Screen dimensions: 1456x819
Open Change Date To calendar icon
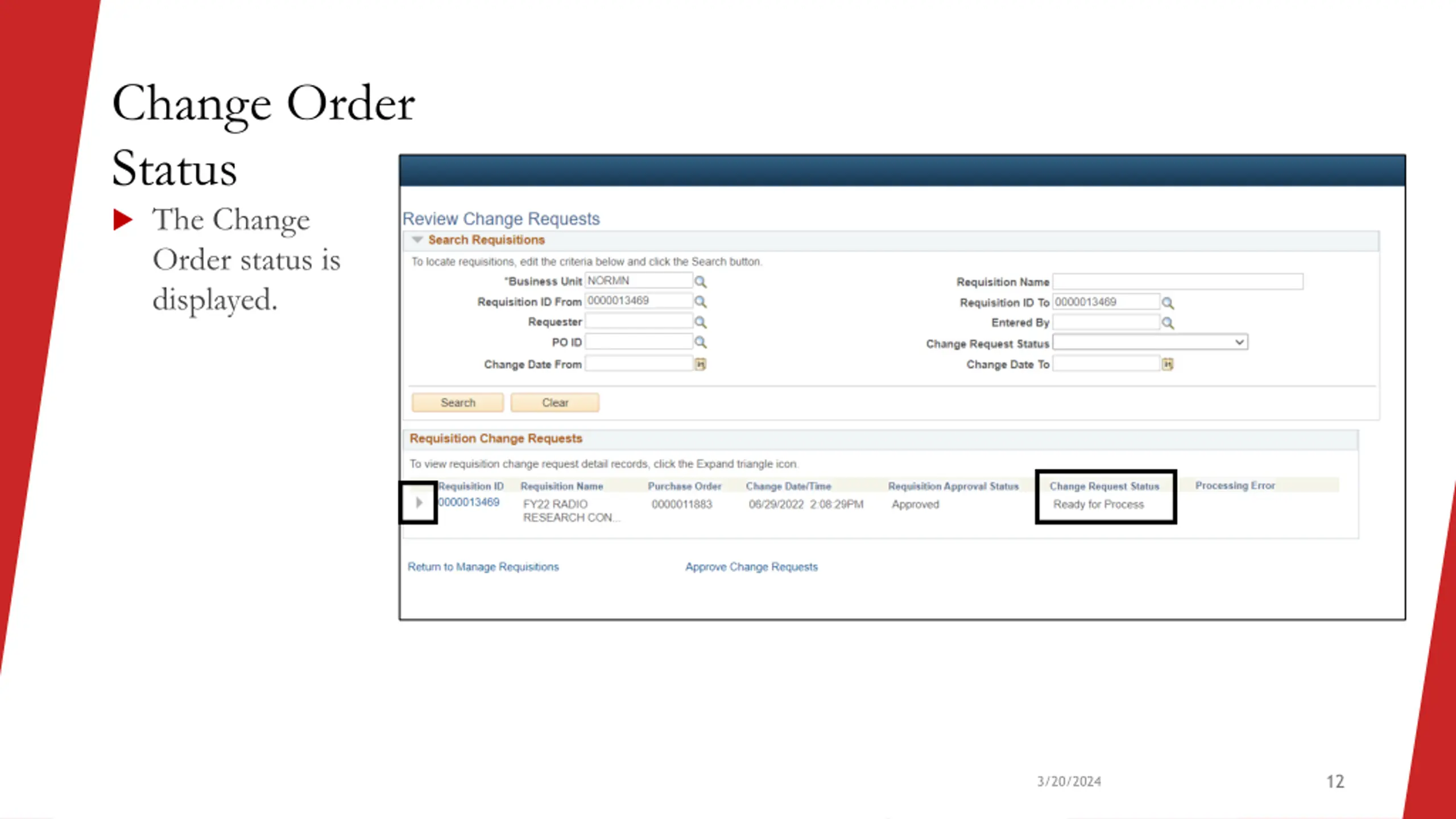pos(1168,364)
